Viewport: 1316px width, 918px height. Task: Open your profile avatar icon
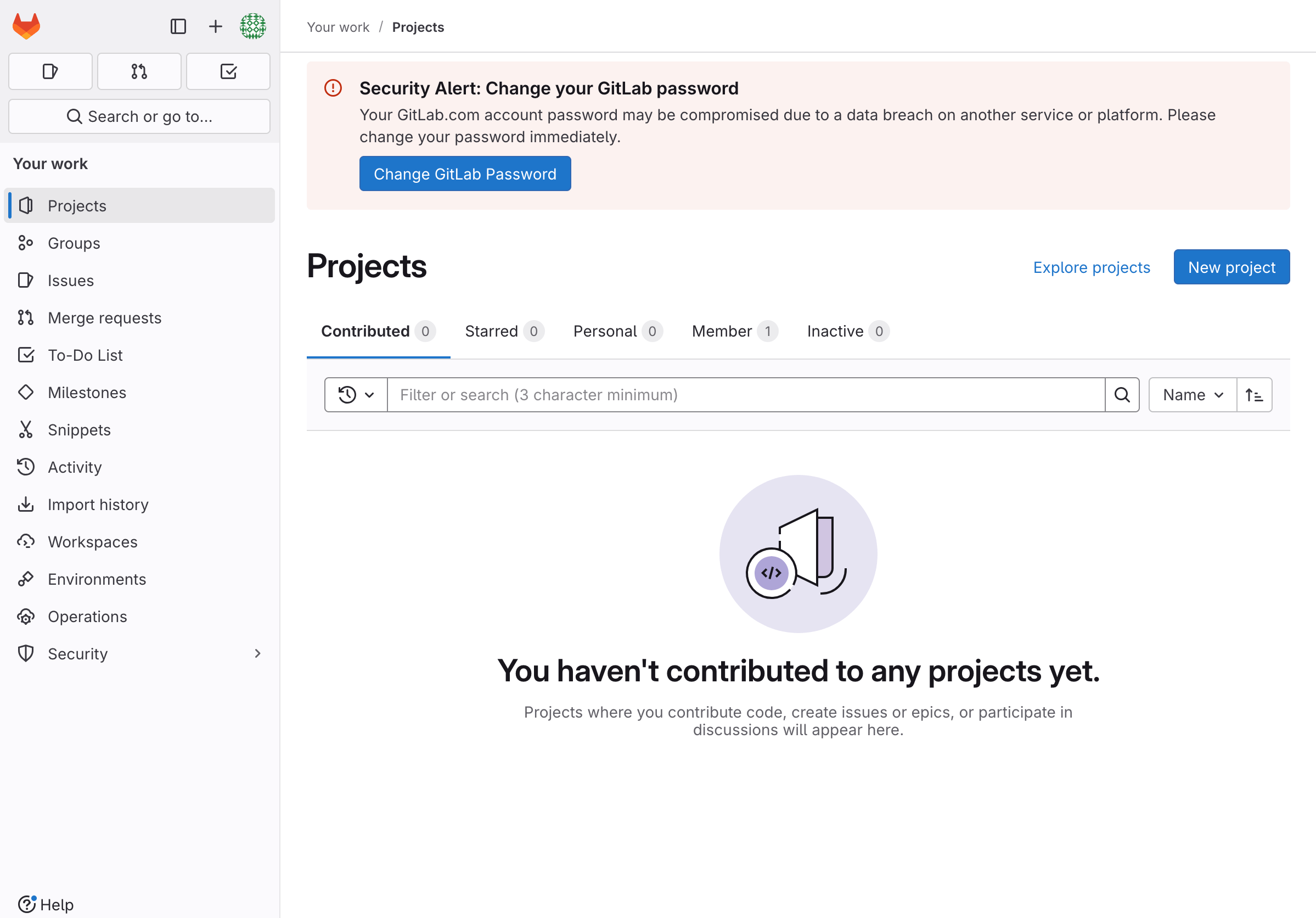click(x=253, y=26)
